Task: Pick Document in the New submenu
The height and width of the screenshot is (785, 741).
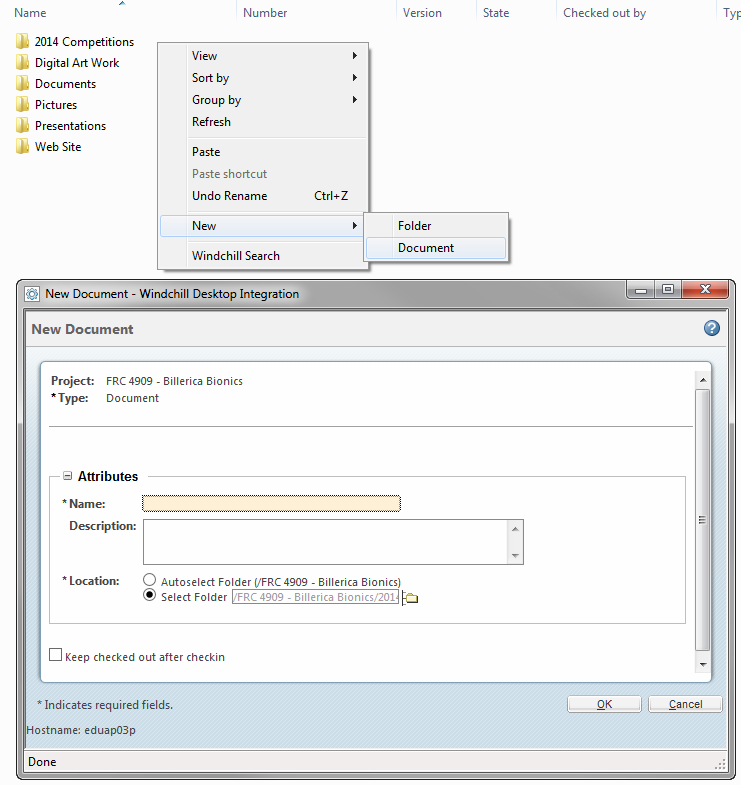Action: coord(436,248)
